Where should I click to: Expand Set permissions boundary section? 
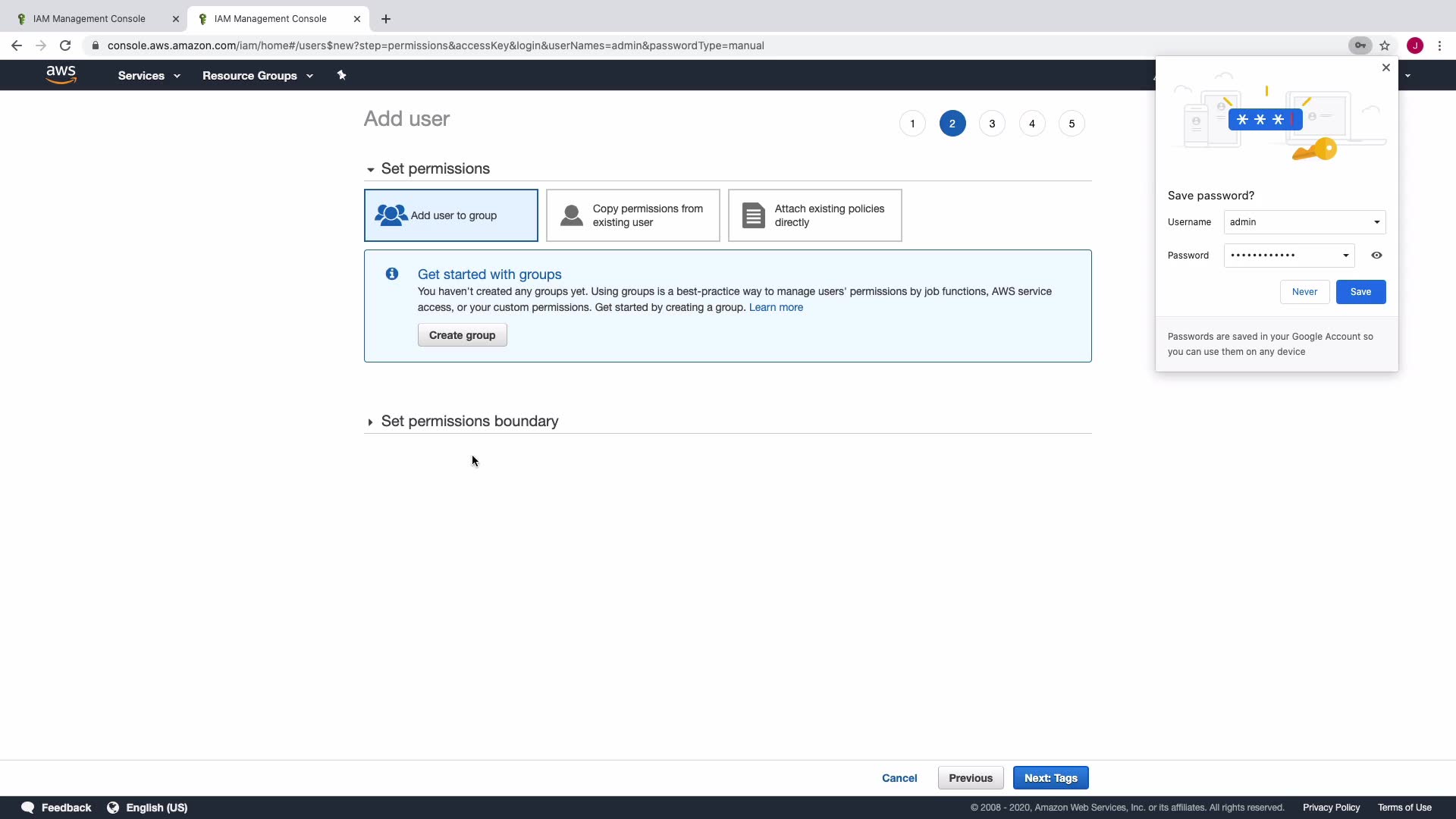coord(469,422)
